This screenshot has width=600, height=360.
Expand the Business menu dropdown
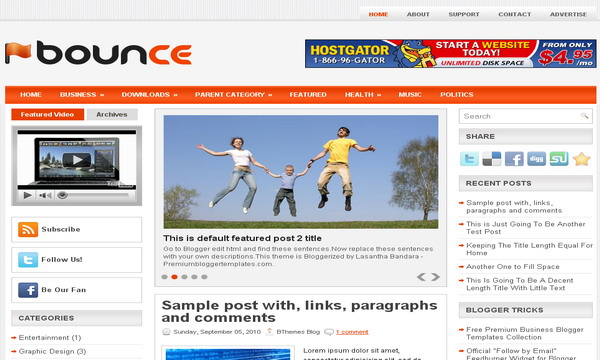82,94
